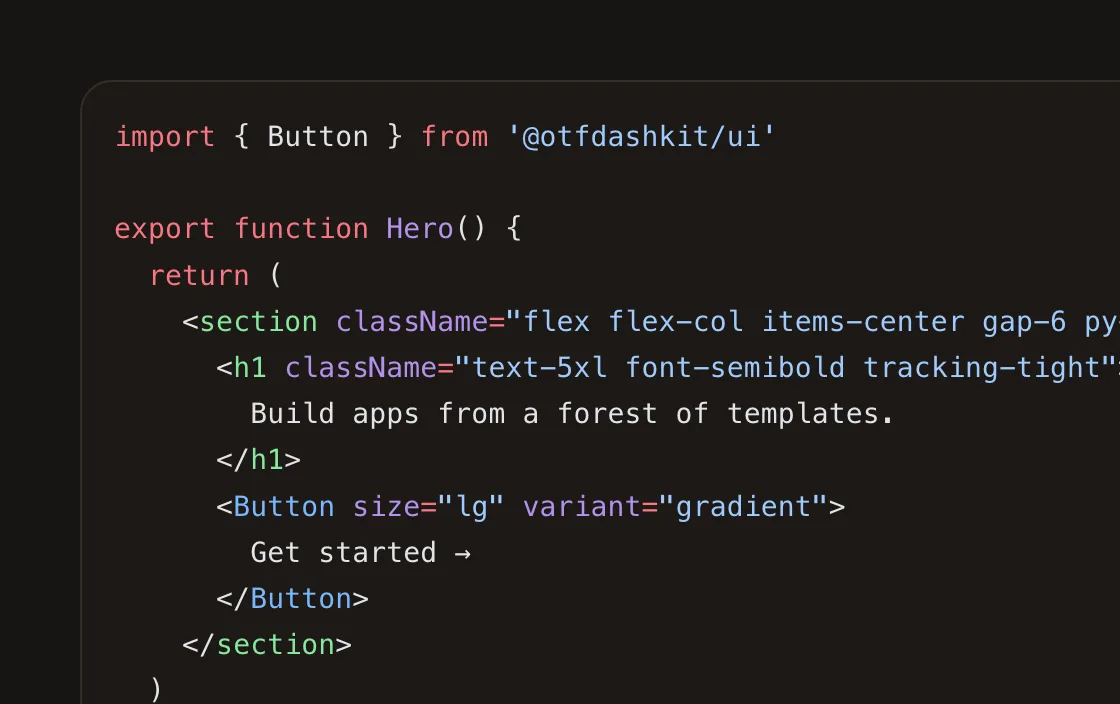Click the items-center class in section
1120x704 pixels.
(x=863, y=322)
